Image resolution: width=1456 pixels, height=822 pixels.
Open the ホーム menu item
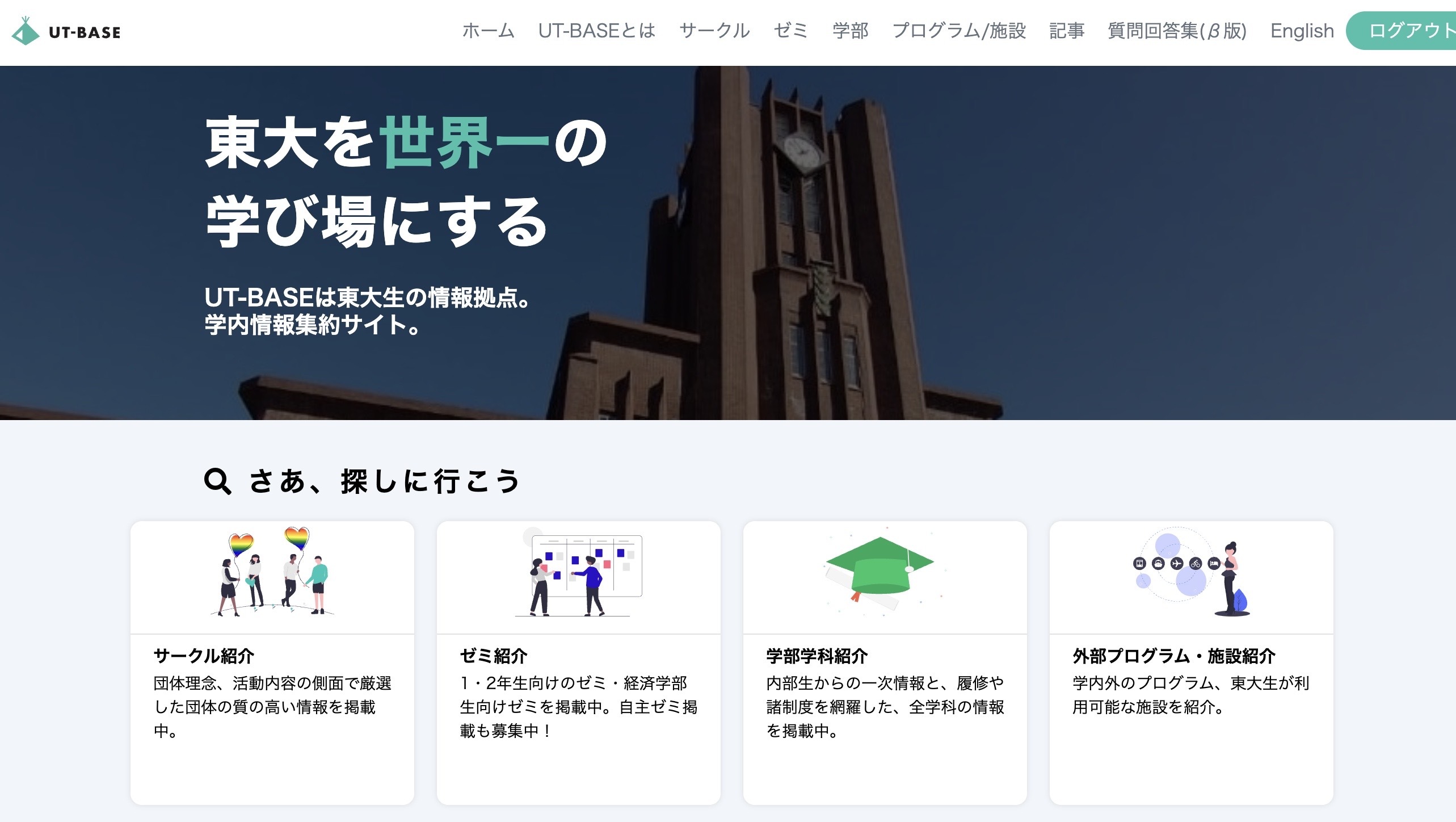(488, 31)
